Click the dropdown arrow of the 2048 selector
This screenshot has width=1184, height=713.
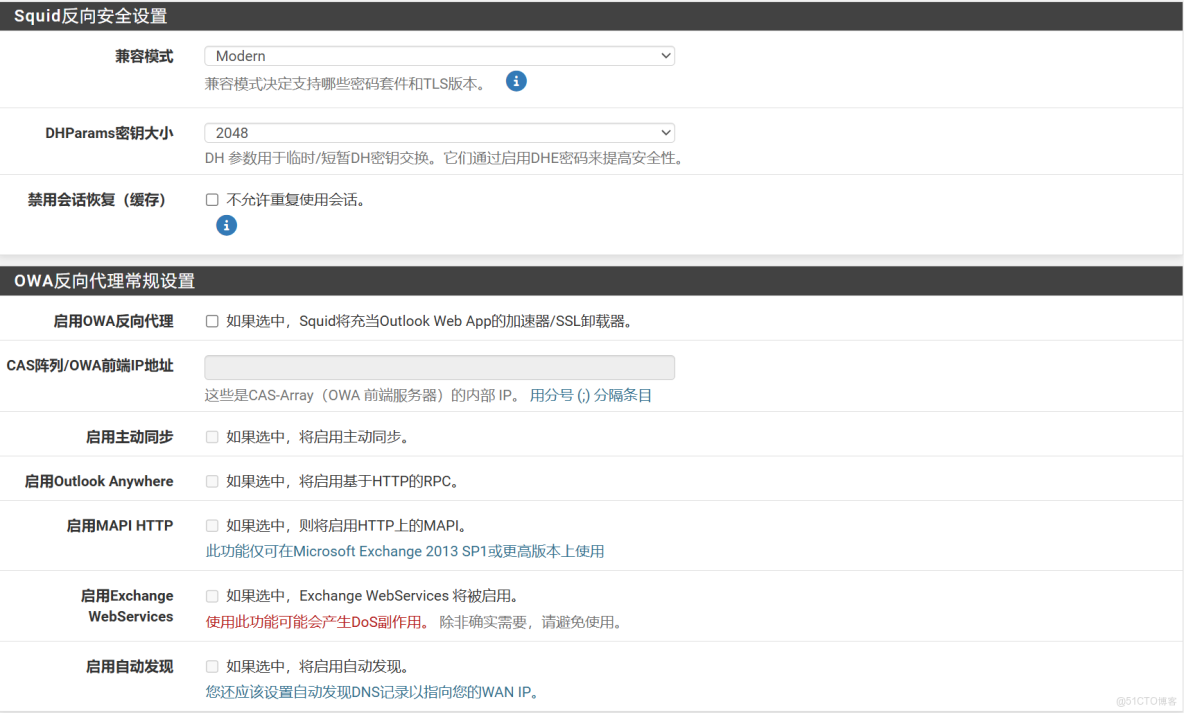point(665,132)
